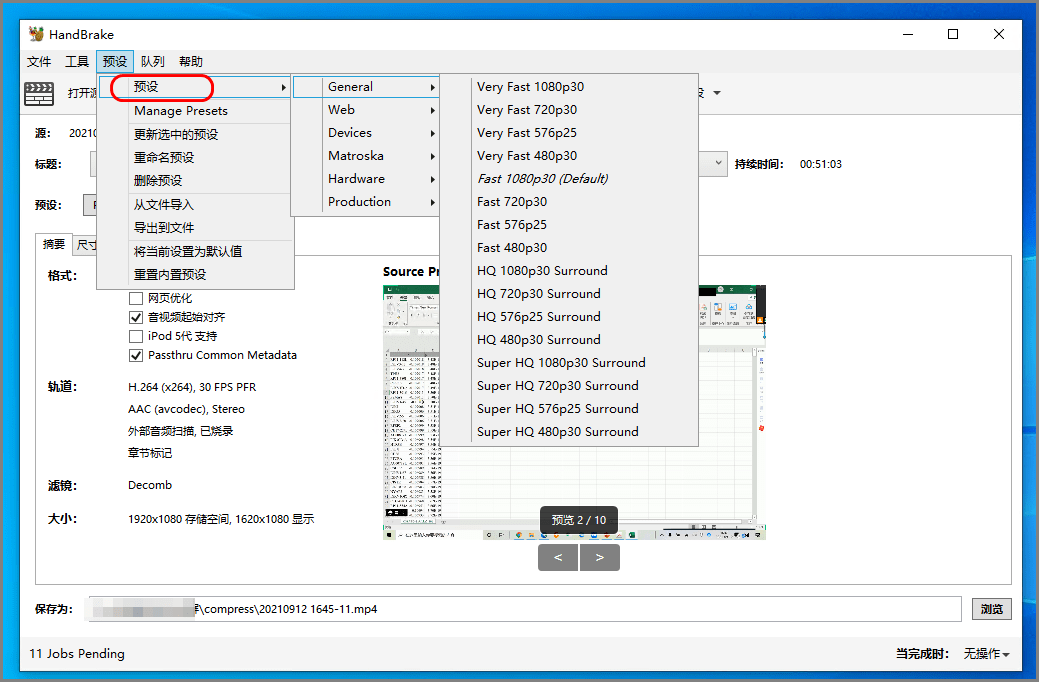Toggle the iPod 5代 支持 checkbox
Screen dimensions: 1039x682
coord(136,336)
